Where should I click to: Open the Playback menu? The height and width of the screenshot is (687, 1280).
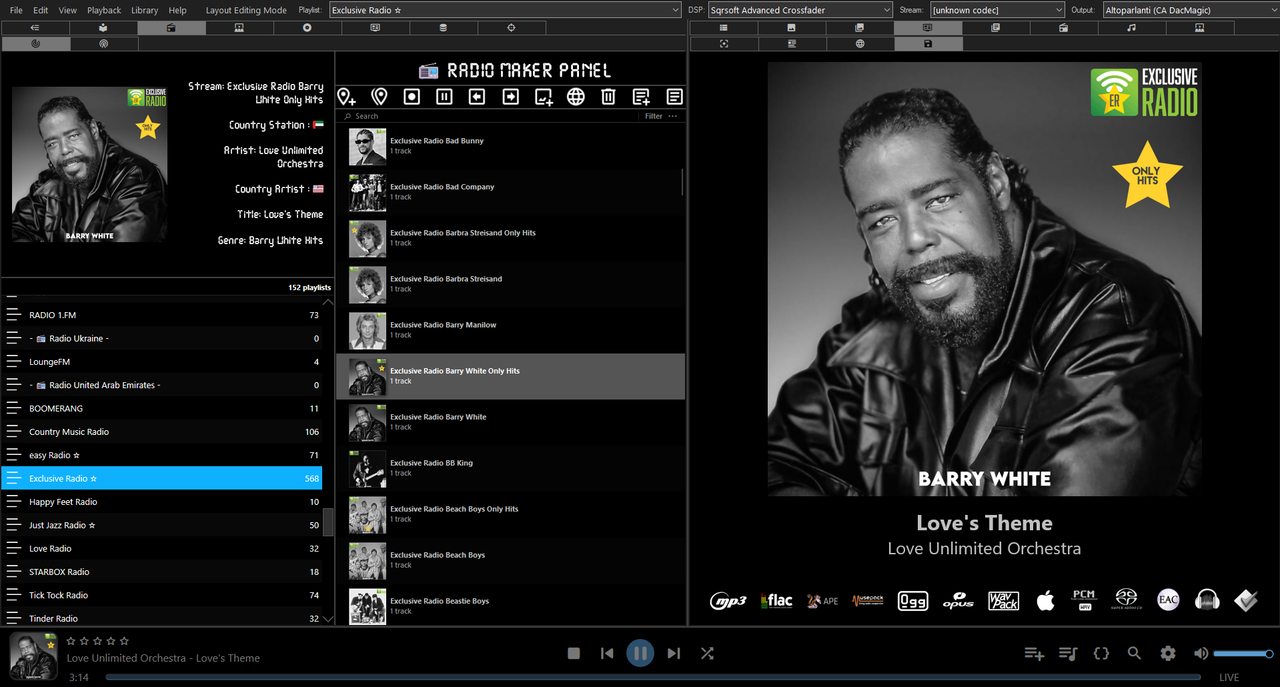[x=104, y=10]
